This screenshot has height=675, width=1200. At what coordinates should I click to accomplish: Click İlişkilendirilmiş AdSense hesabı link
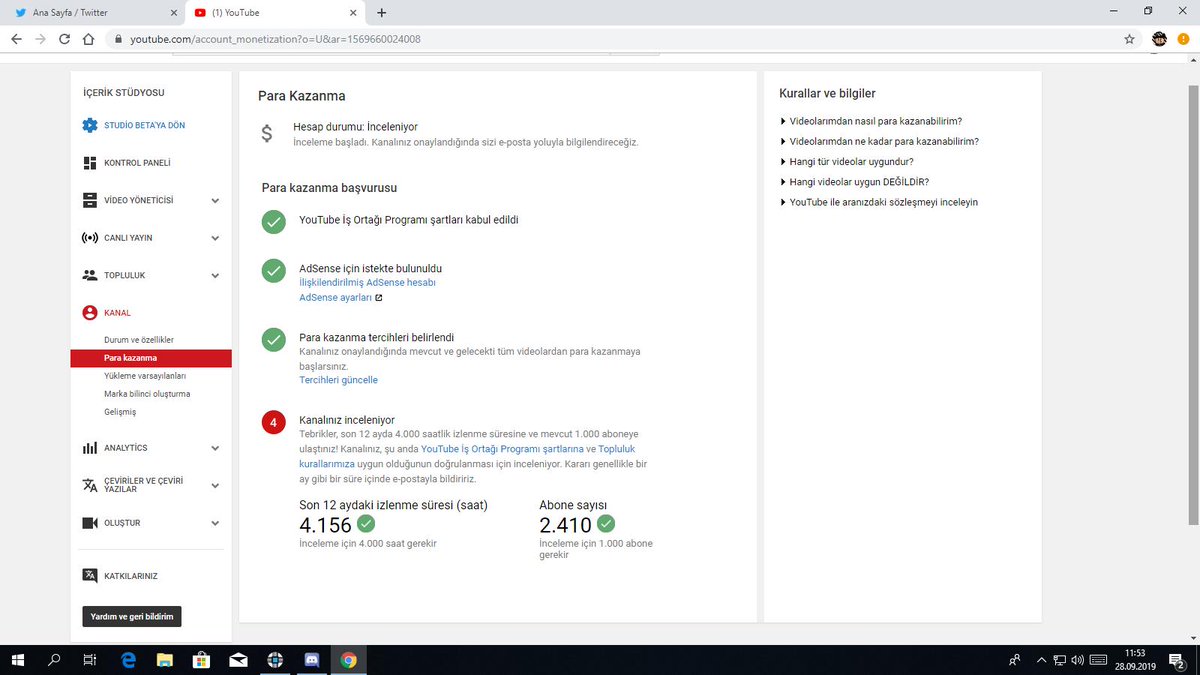(x=367, y=283)
